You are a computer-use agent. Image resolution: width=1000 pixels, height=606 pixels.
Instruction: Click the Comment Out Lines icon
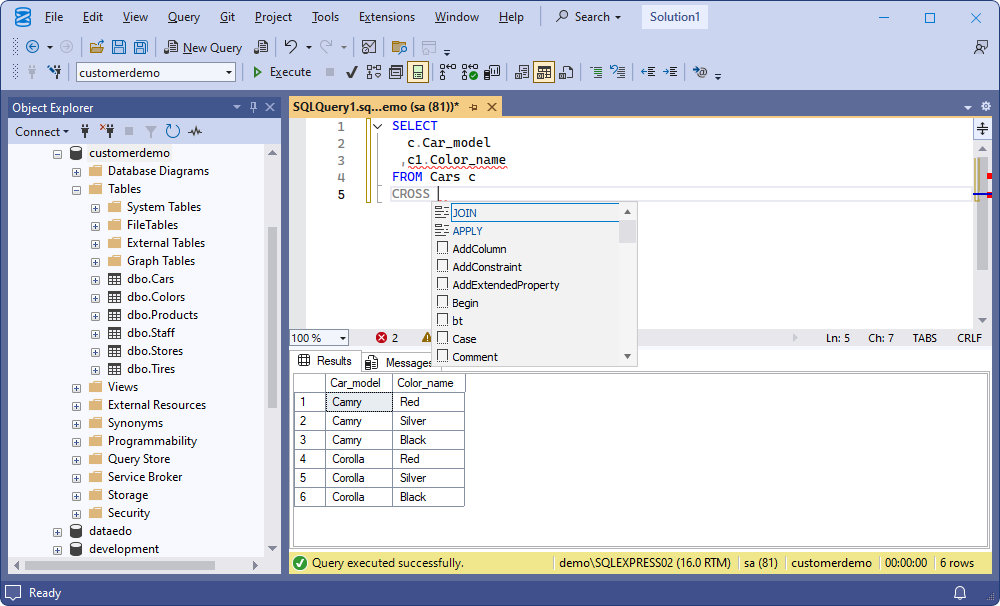click(x=597, y=72)
